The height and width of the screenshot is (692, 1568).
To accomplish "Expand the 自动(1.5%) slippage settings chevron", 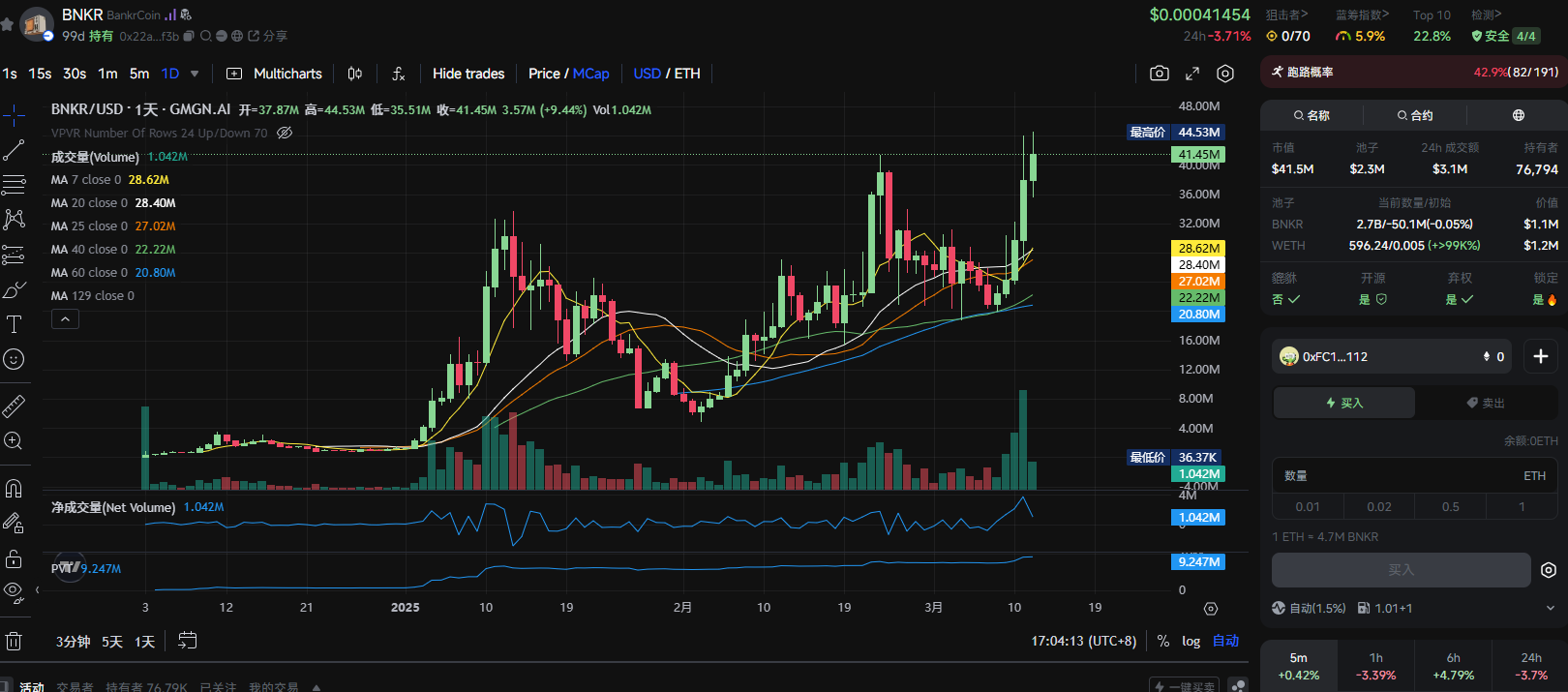I will [x=1551, y=609].
